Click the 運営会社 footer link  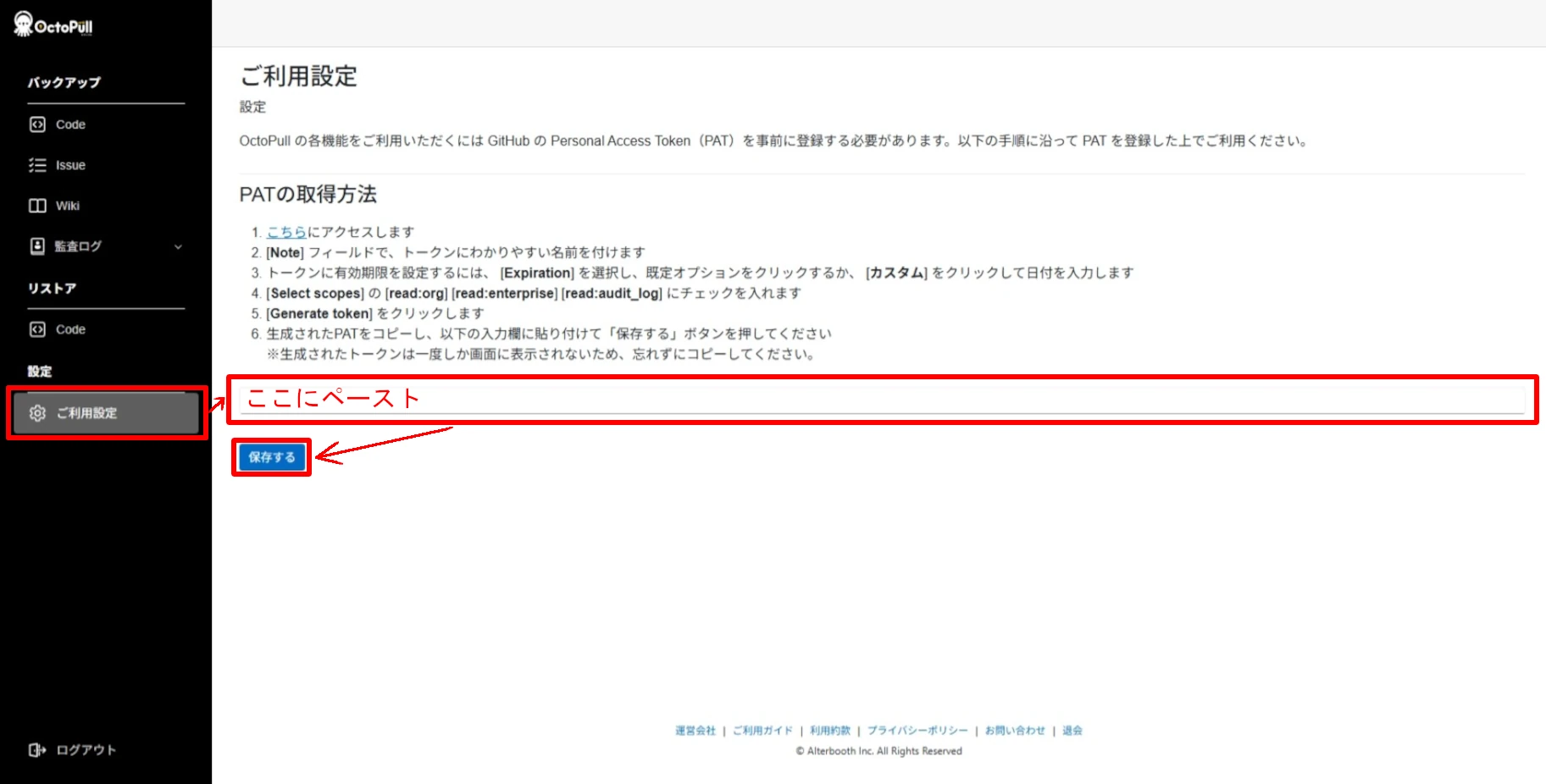[x=695, y=730]
